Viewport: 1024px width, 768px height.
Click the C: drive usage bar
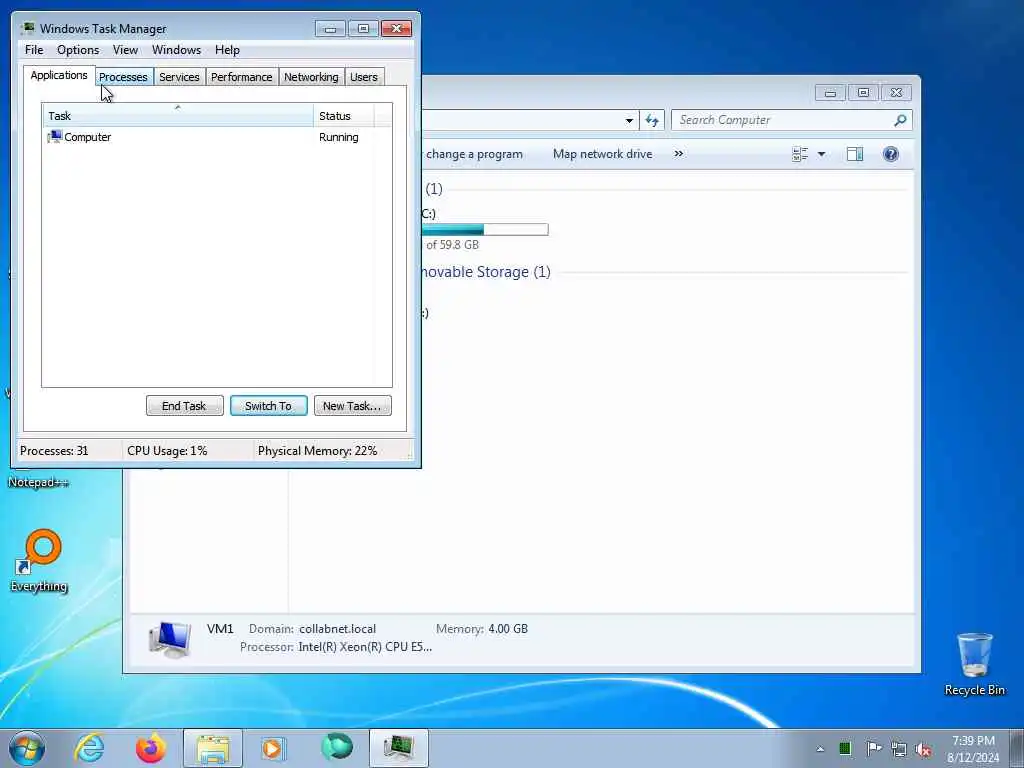tap(485, 229)
